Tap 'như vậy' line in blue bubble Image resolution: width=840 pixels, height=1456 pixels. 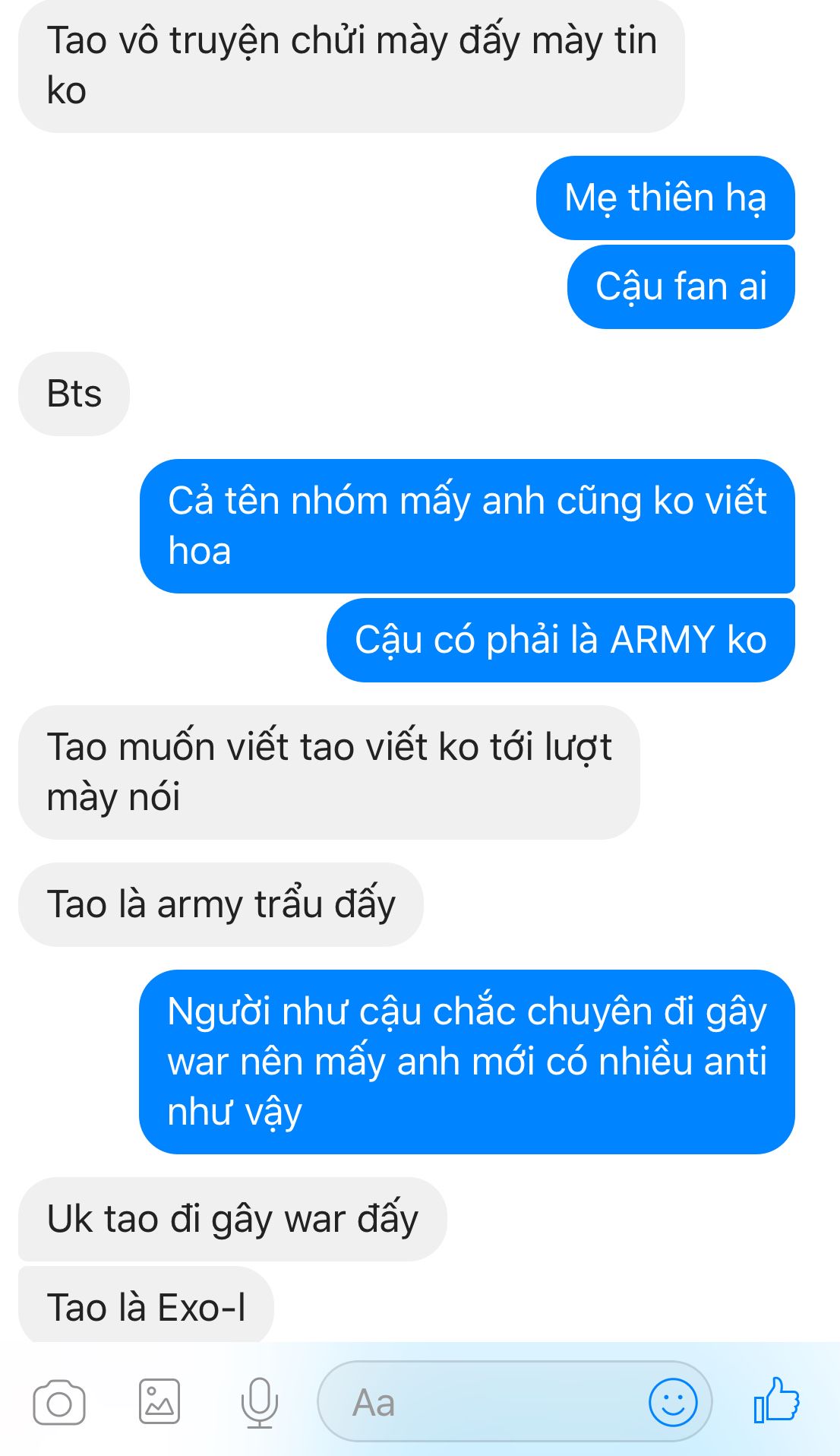(x=235, y=1113)
